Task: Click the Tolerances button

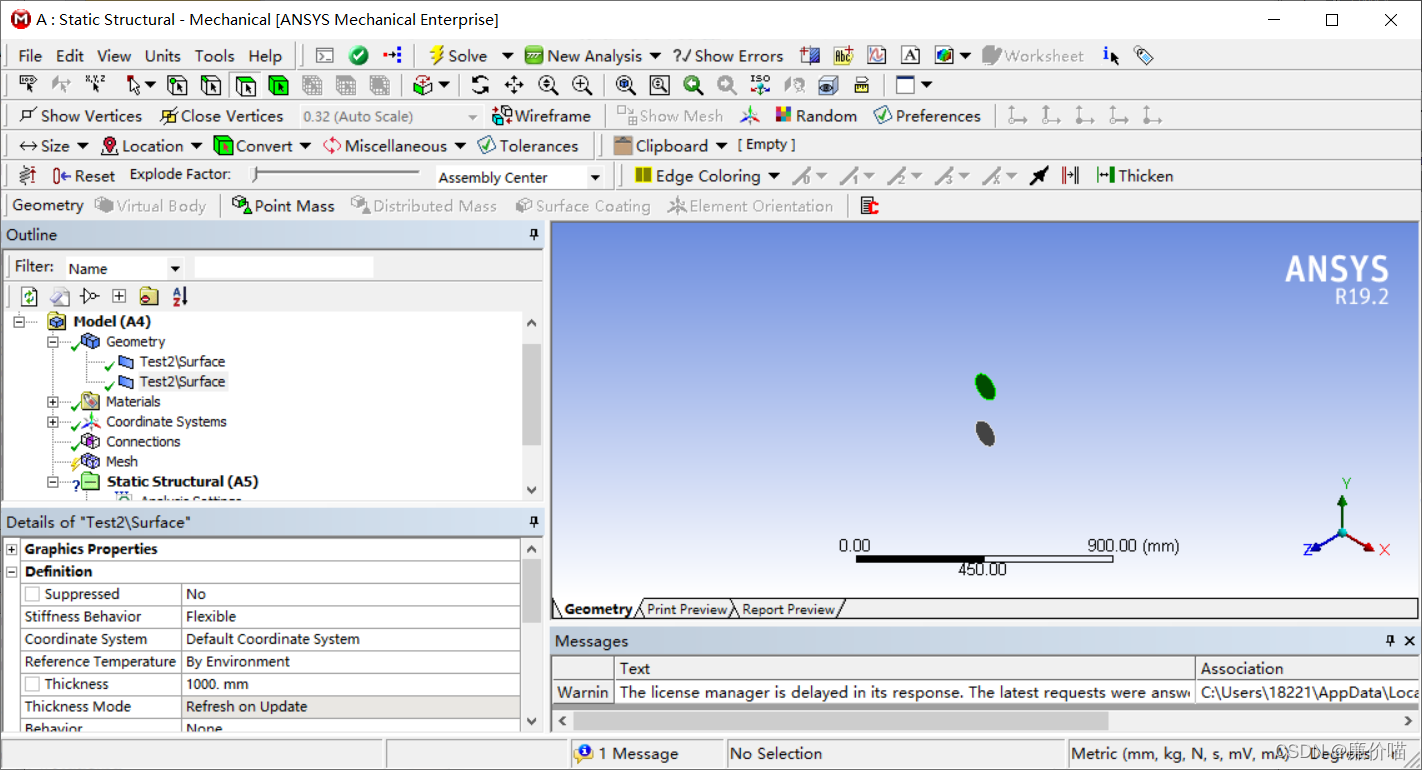Action: coord(528,146)
